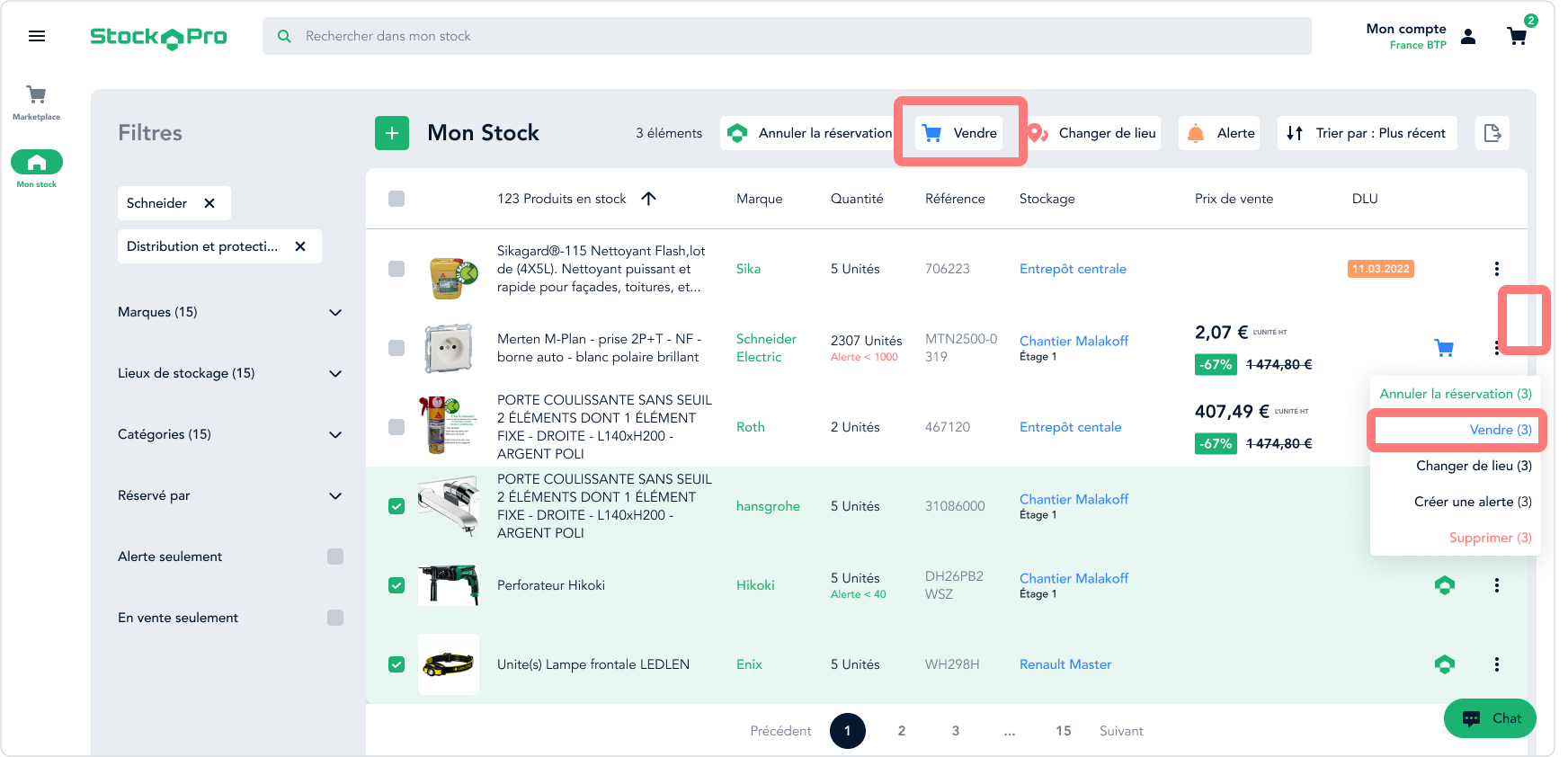Viewport: 1568px width, 757px height.
Task: Click Annuler la réservation toolbar button
Action: (809, 133)
